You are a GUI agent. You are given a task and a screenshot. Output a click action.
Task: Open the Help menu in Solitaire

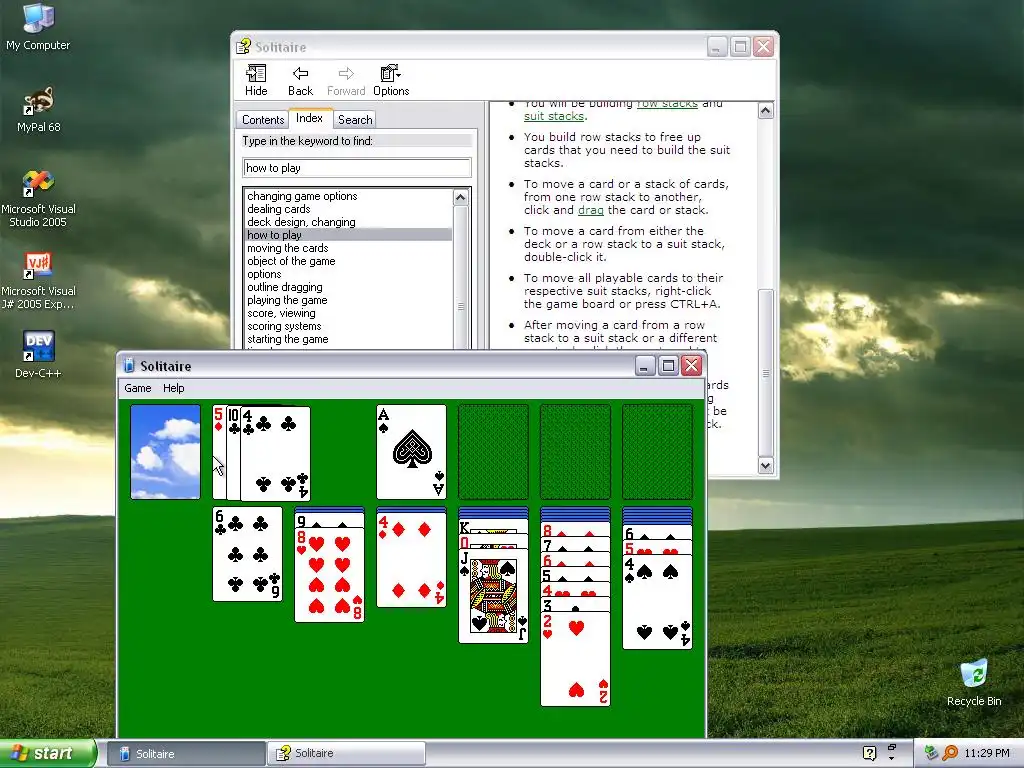click(174, 388)
